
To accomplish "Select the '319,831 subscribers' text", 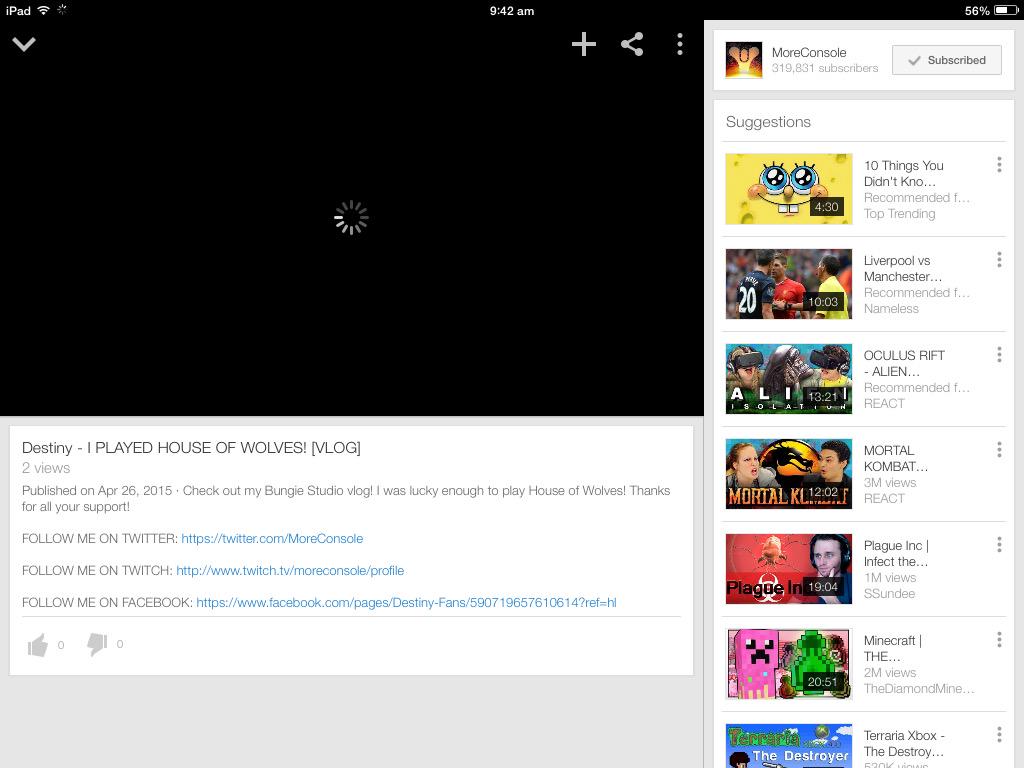I will pyautogui.click(x=825, y=68).
